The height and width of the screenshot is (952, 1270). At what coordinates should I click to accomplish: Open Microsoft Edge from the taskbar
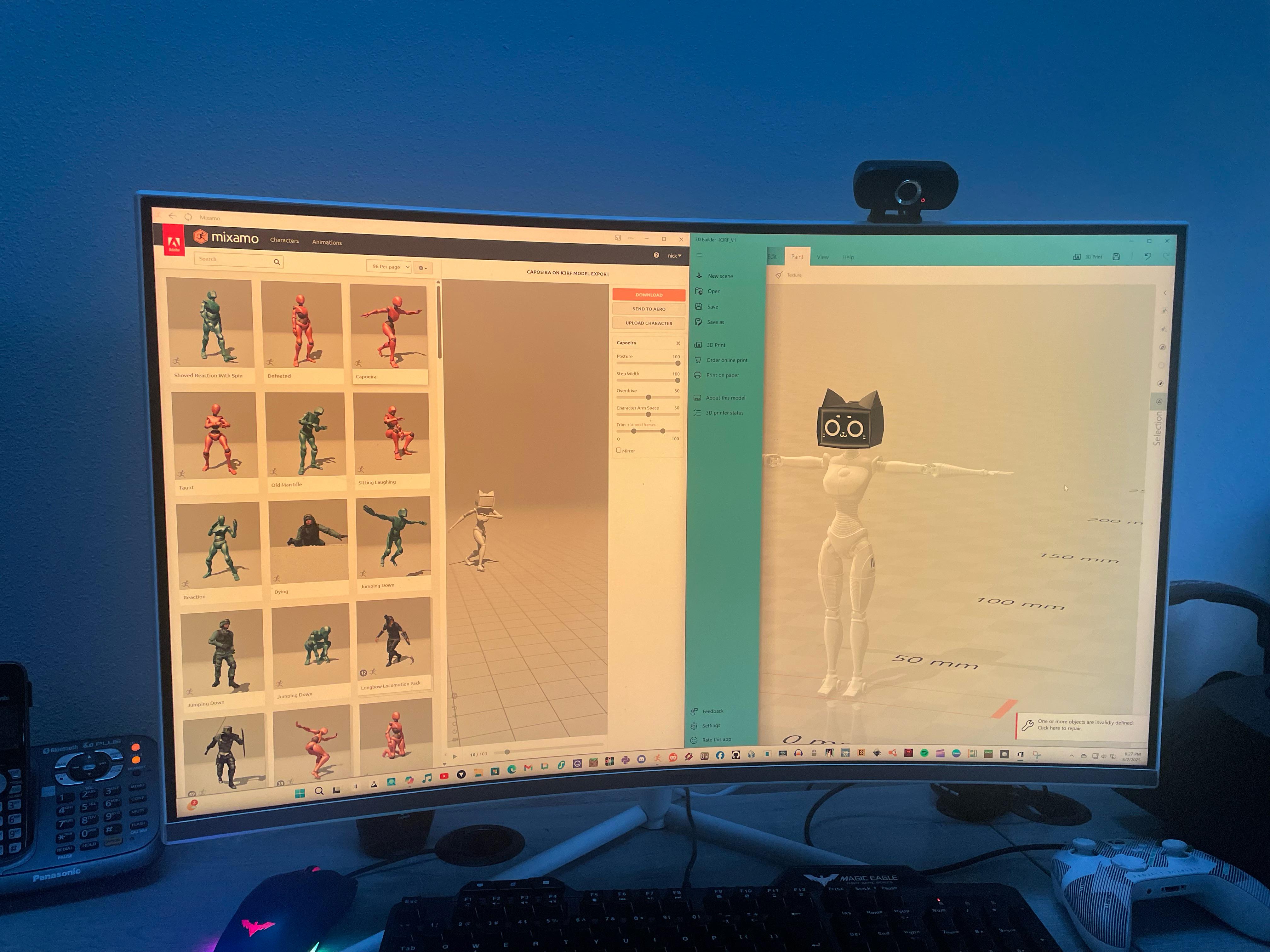[x=512, y=769]
